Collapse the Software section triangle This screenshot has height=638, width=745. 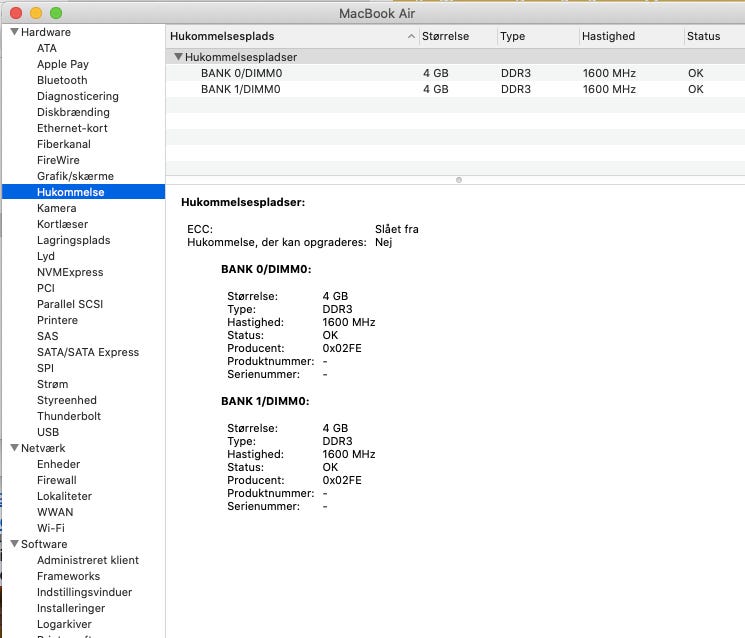coord(14,544)
